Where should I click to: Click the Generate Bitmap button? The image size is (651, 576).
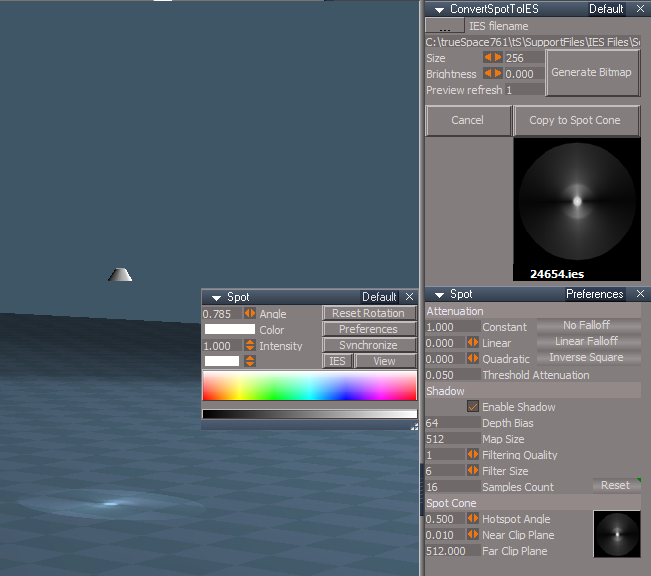click(x=592, y=73)
